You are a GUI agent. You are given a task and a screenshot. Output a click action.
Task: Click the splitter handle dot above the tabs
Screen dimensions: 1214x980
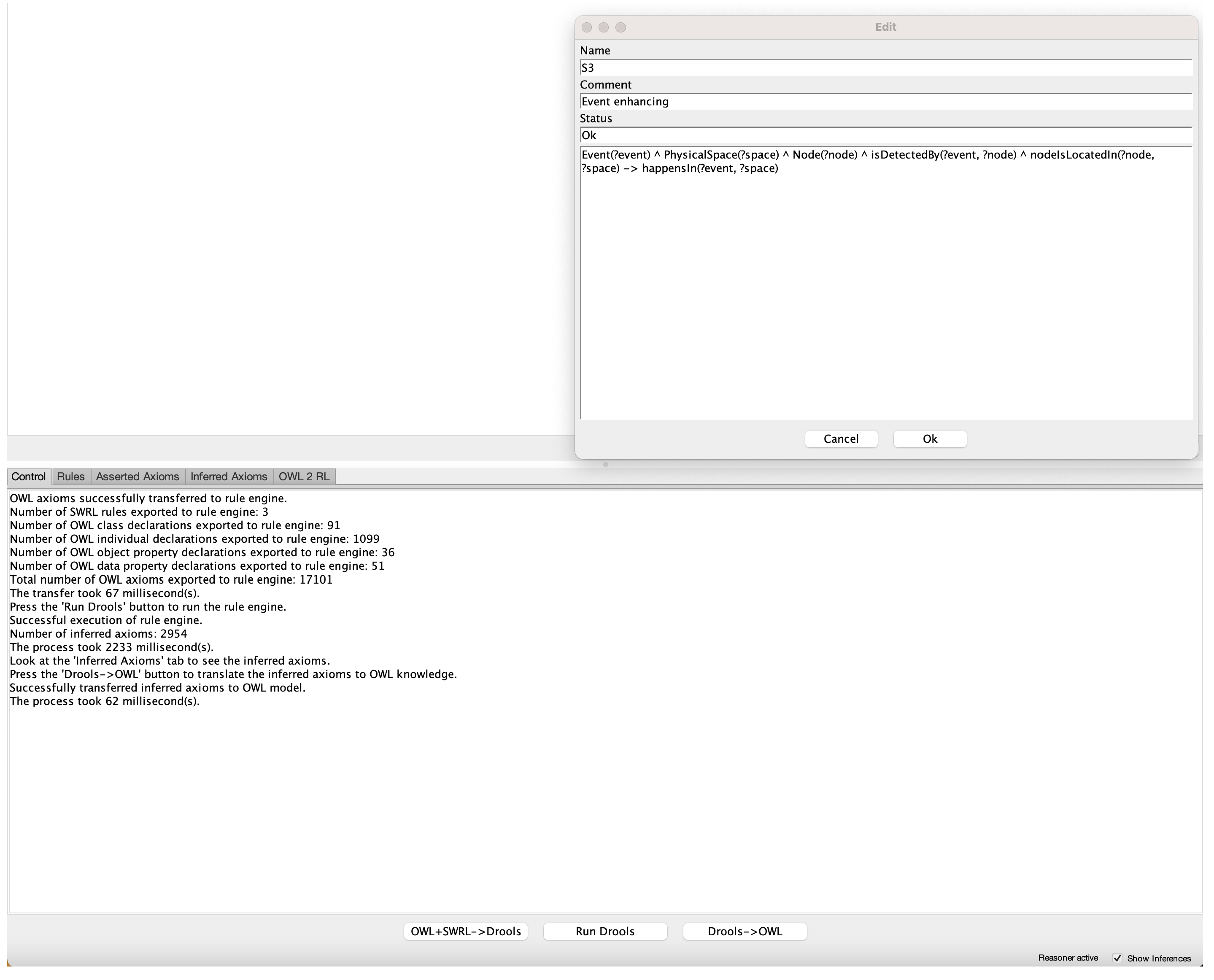point(605,465)
